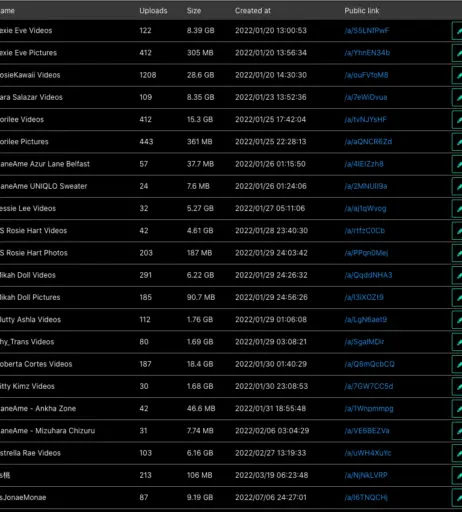The image size is (462, 512).
Task: Click the 2022/07/06 24:27:01 date cell
Action: pos(271,498)
